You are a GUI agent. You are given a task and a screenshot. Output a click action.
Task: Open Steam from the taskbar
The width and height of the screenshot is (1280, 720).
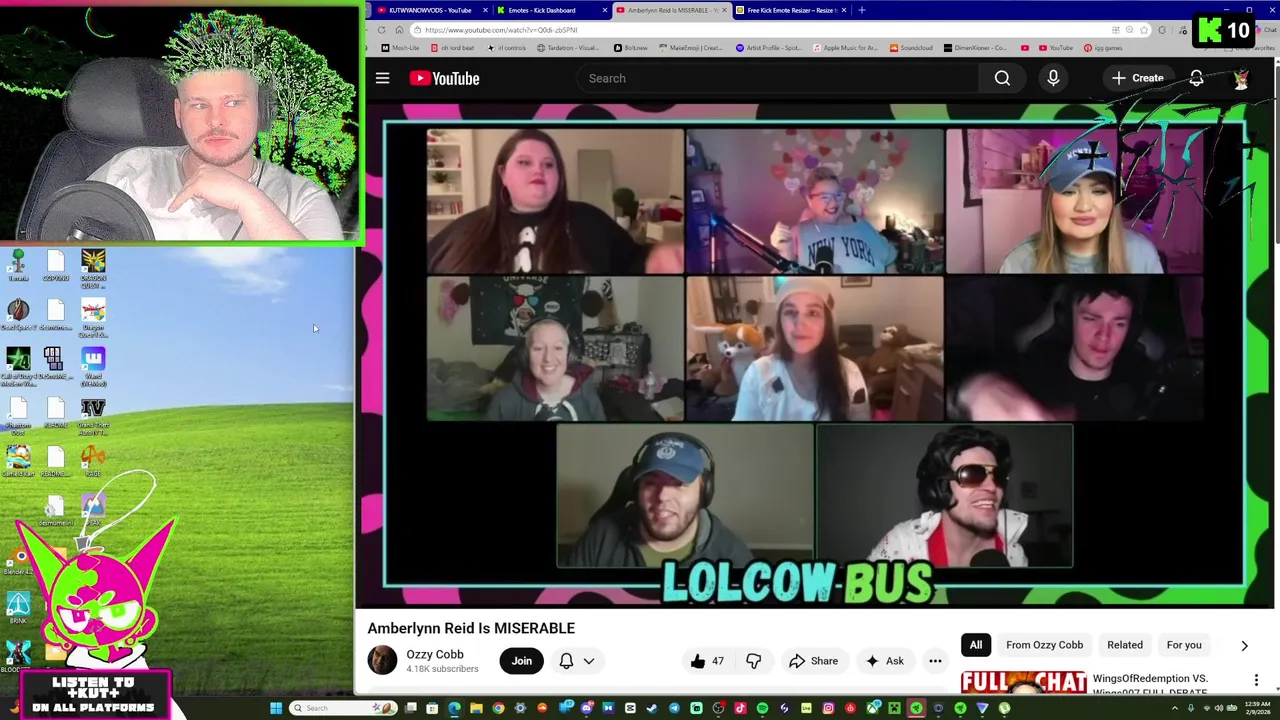pos(651,708)
